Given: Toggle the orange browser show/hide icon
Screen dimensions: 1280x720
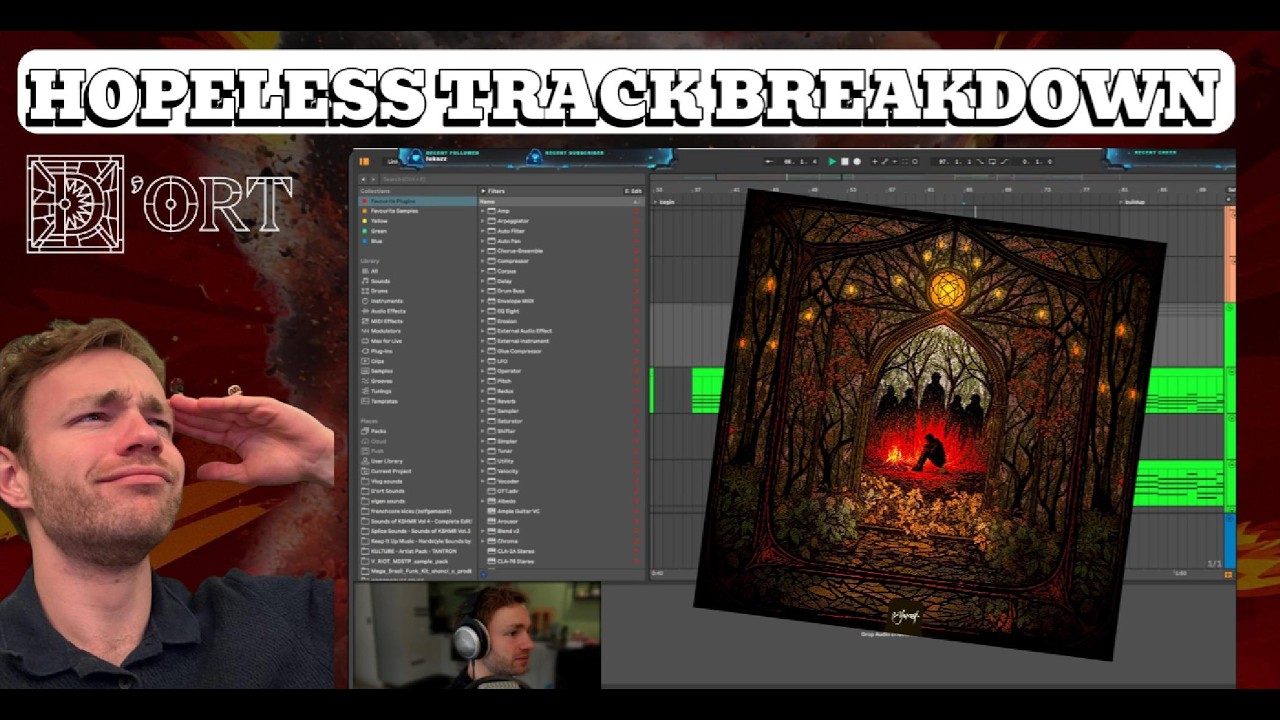Looking at the screenshot, I should click(364, 161).
